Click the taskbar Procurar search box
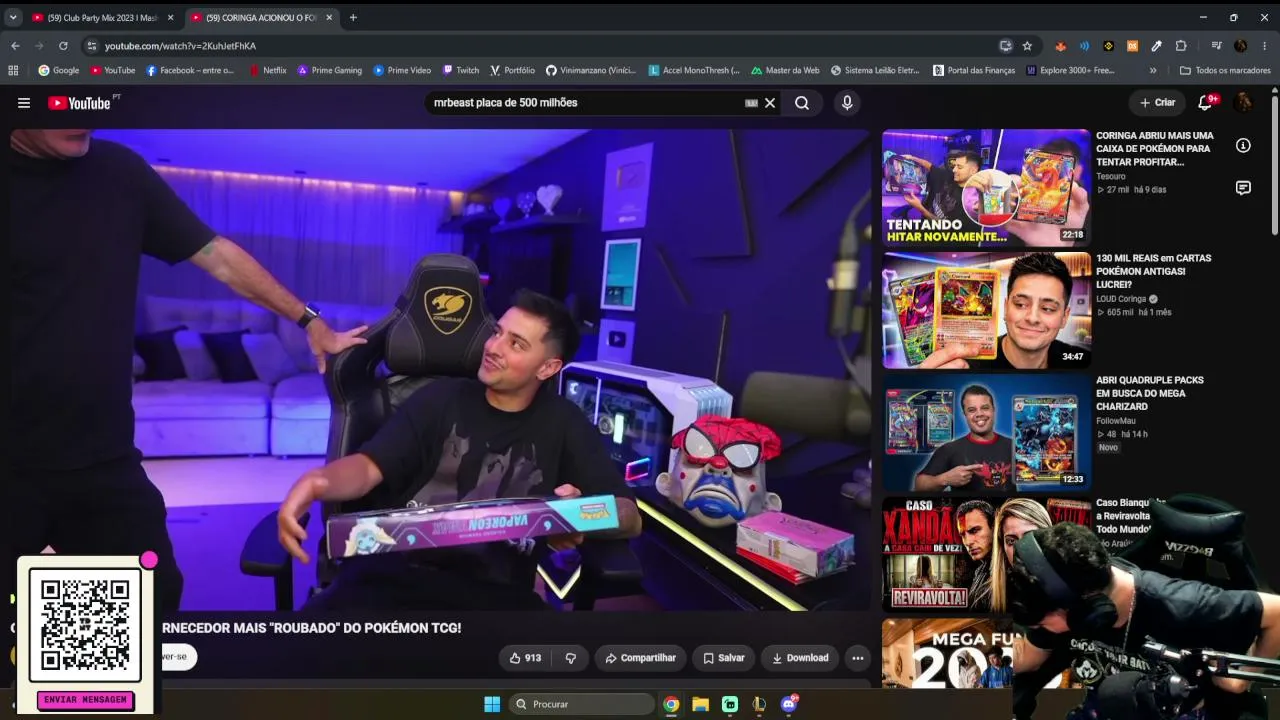Screen dimensions: 1280x720 [x=583, y=704]
